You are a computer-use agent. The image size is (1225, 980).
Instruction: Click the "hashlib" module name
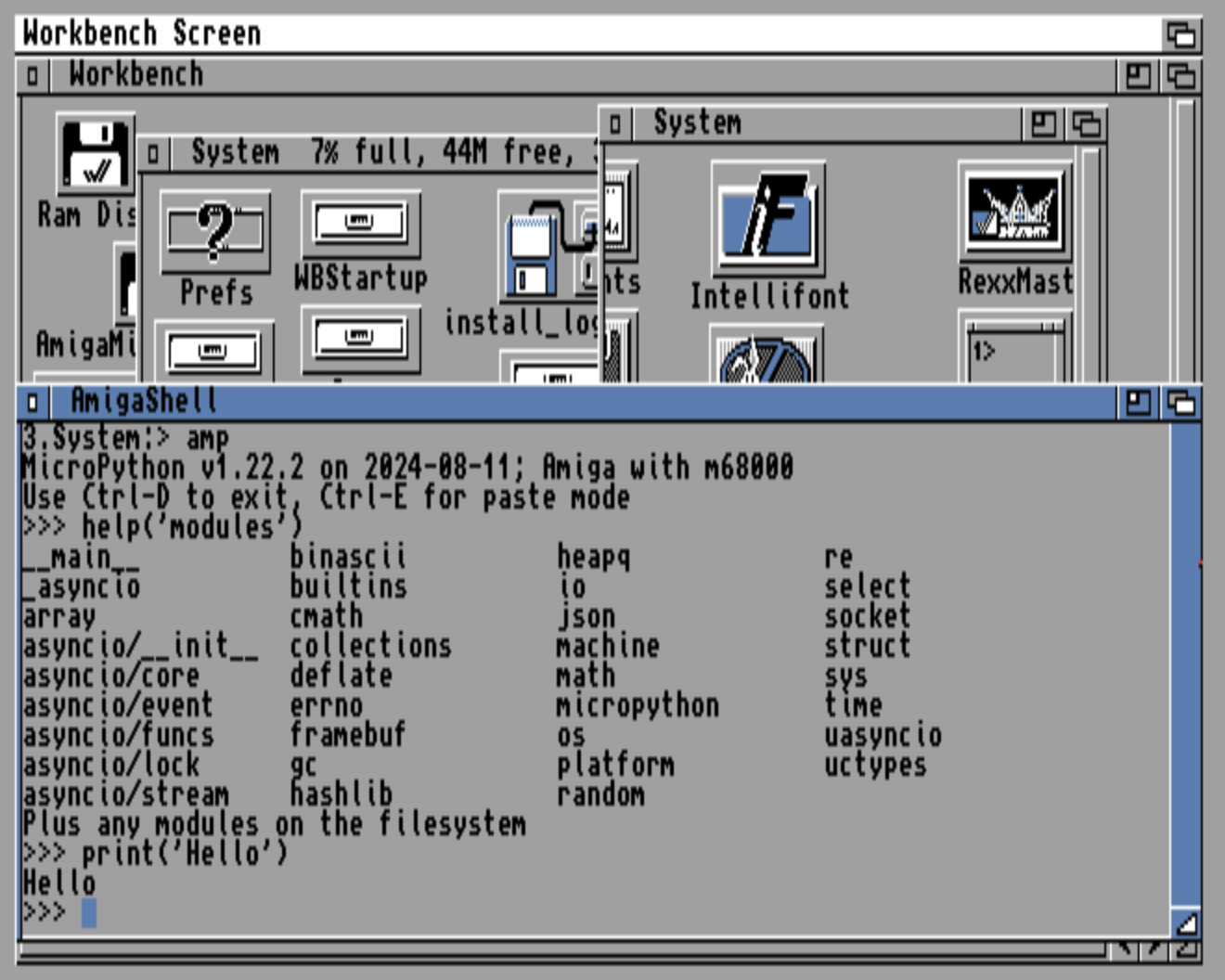click(x=342, y=794)
